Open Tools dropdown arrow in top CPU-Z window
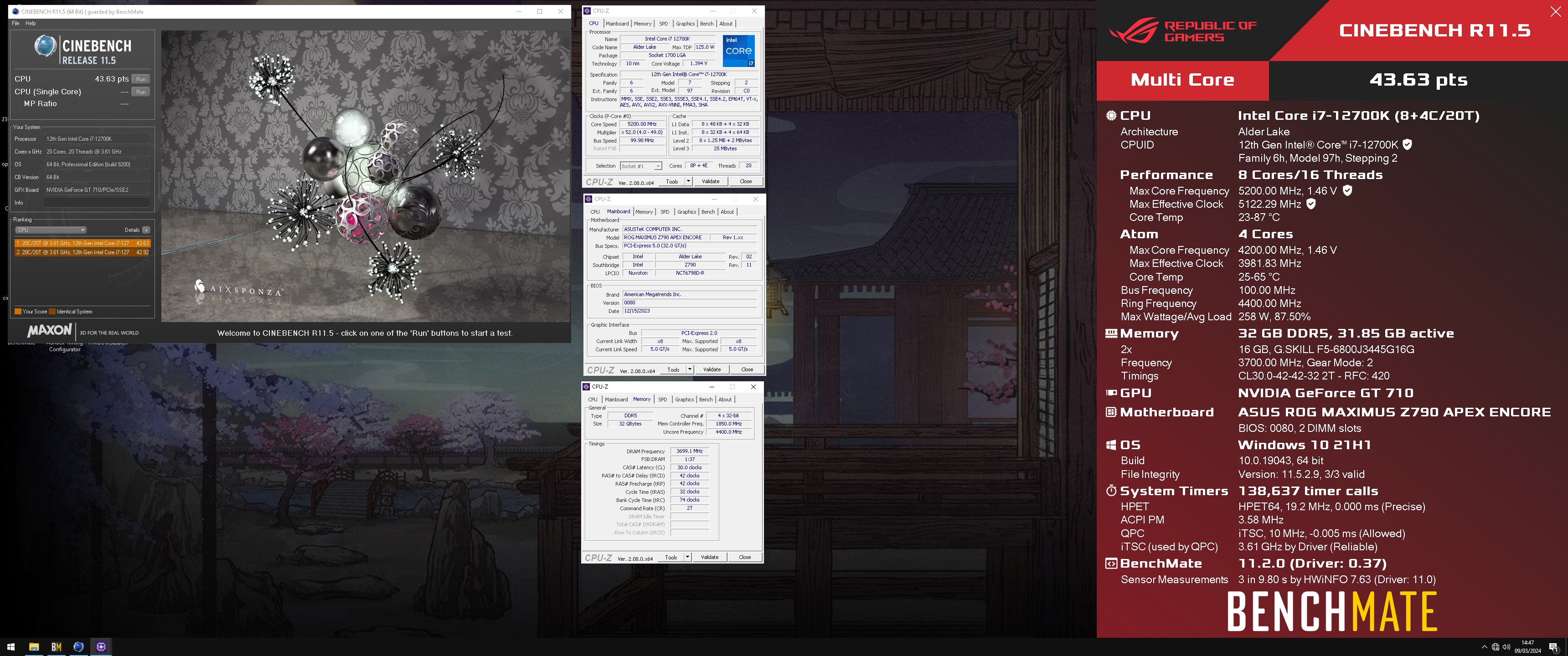 pyautogui.click(x=688, y=181)
